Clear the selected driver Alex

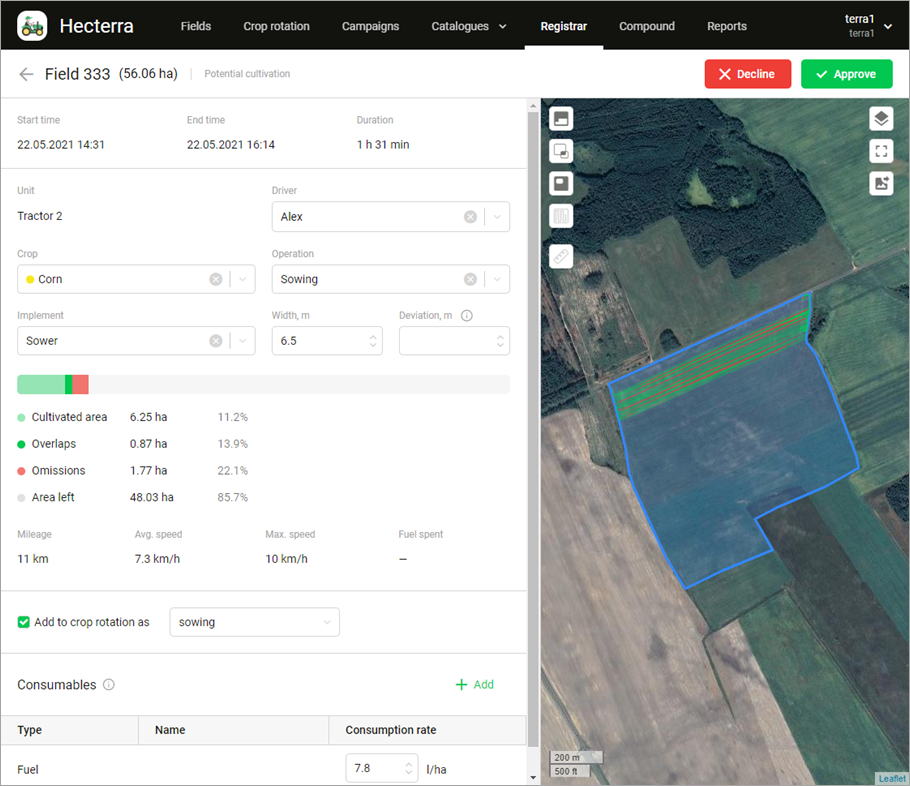coord(470,217)
